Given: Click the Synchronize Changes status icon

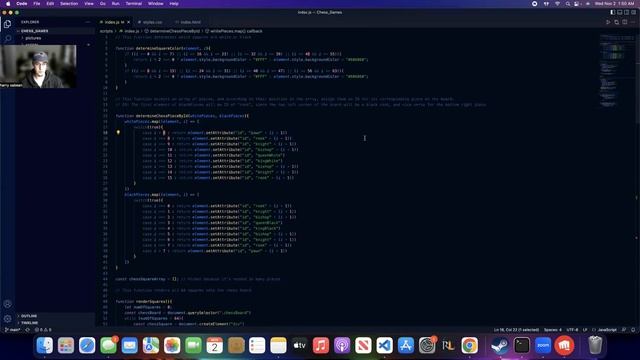Looking at the screenshot, I should pyautogui.click(x=28, y=330).
